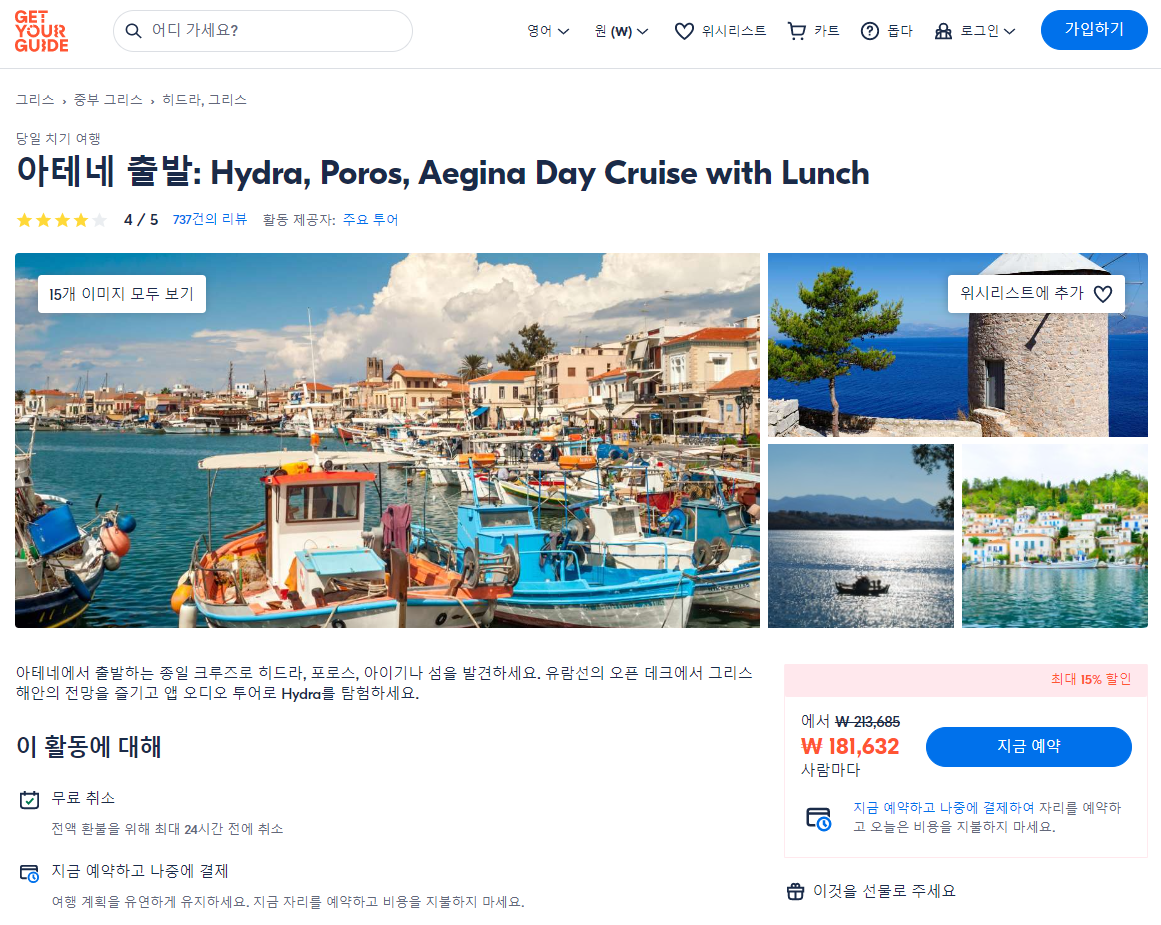Click the free cancellation calendar icon

30,800
